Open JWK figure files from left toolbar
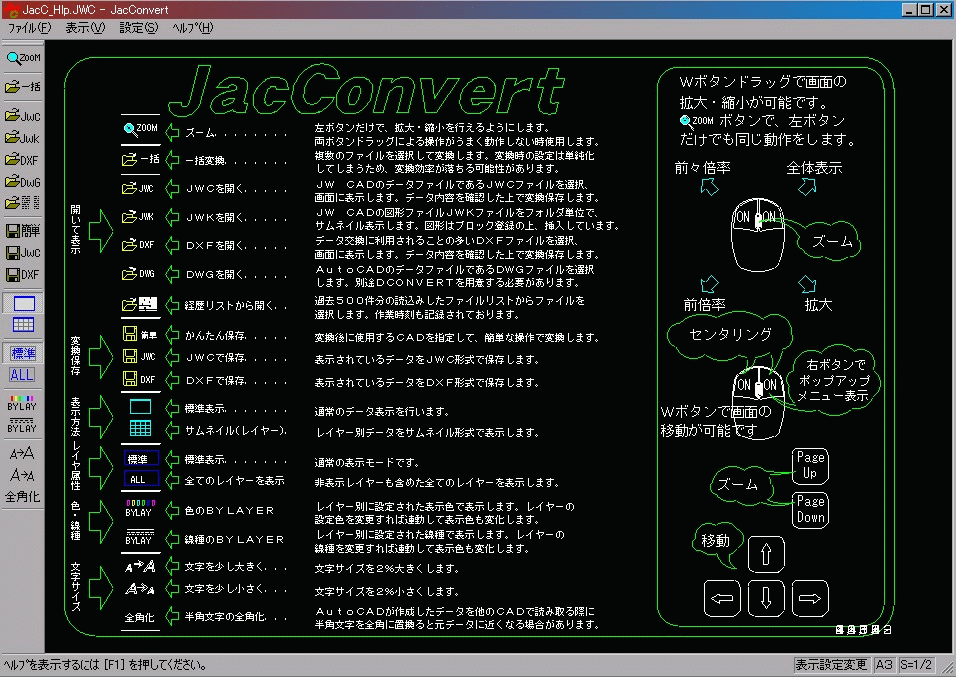Image resolution: width=956 pixels, height=677 pixels. coord(23,138)
